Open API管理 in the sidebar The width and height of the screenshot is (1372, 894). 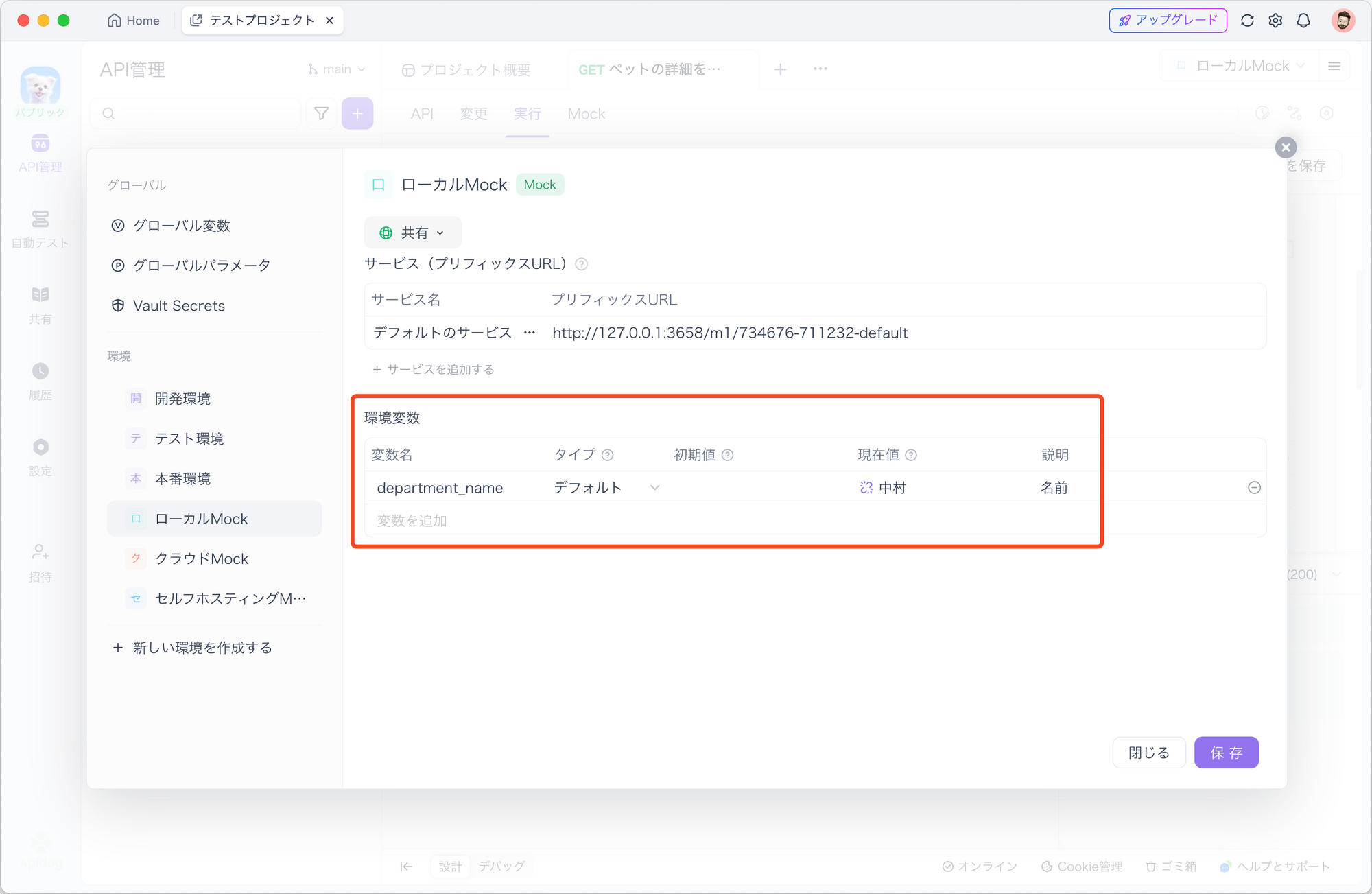[x=40, y=154]
